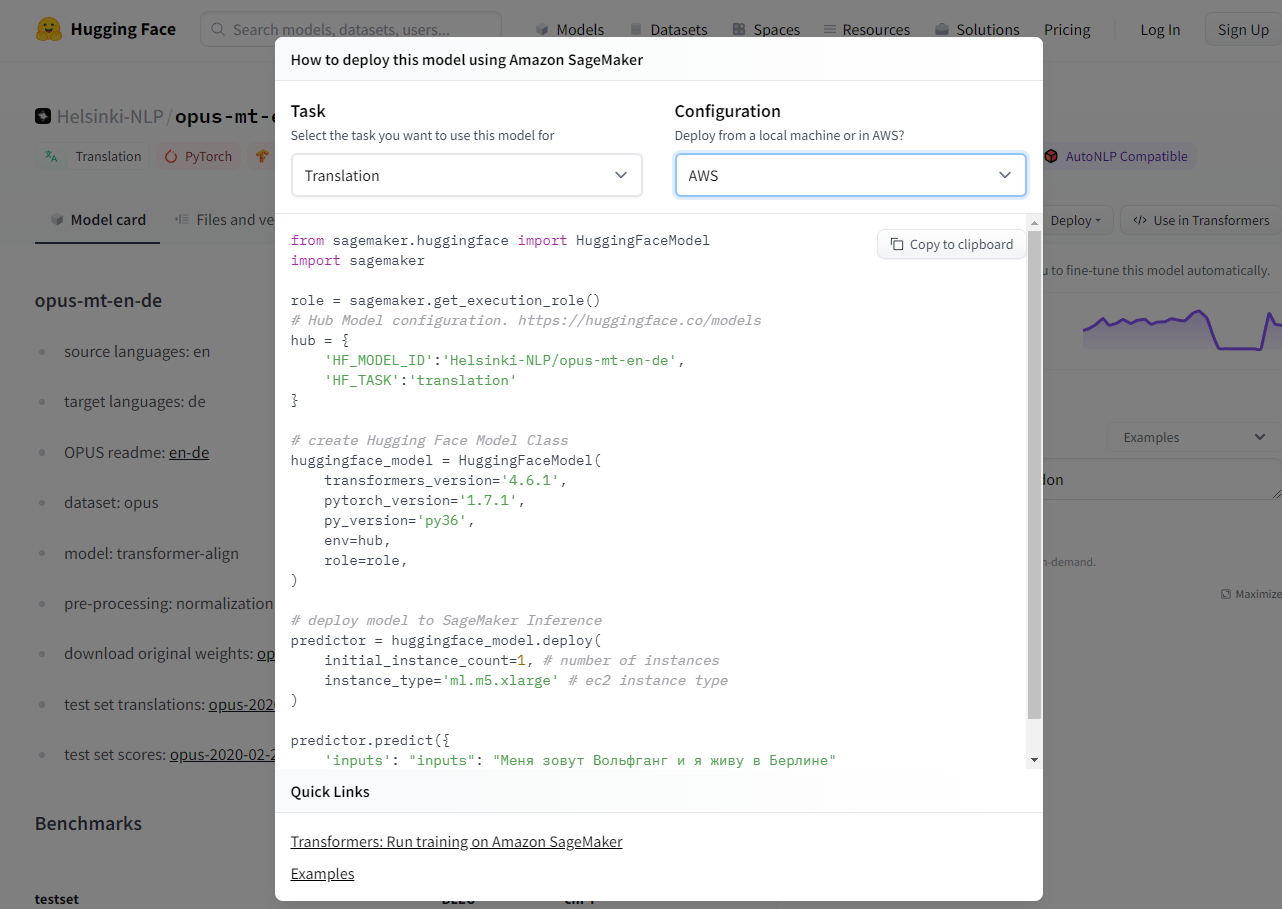Open the Solutions menu
The width and height of the screenshot is (1282, 909).
tap(977, 30)
